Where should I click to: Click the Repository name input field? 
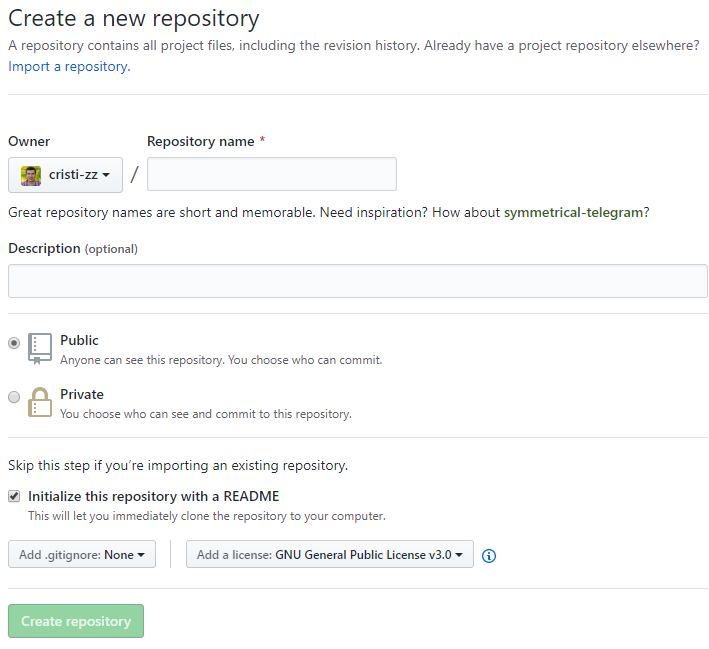tap(272, 174)
